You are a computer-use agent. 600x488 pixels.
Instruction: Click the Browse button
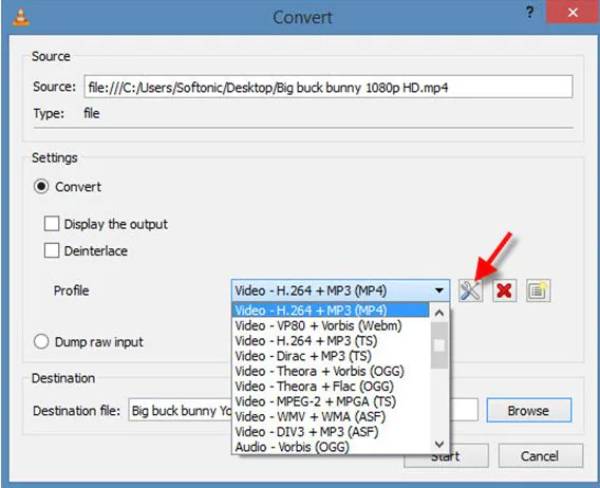pyautogui.click(x=529, y=411)
